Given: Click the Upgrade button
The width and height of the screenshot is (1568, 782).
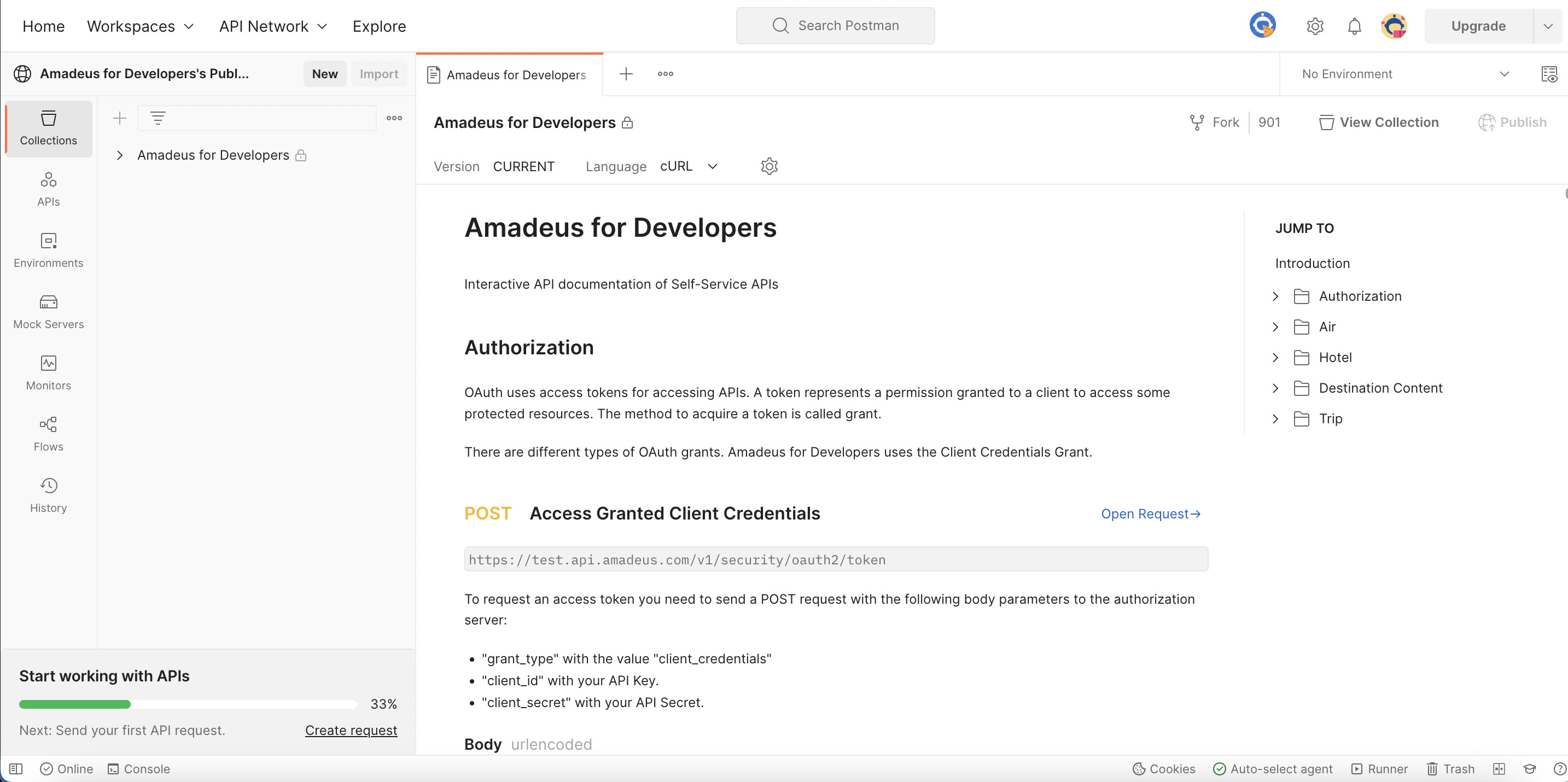Looking at the screenshot, I should point(1478,26).
